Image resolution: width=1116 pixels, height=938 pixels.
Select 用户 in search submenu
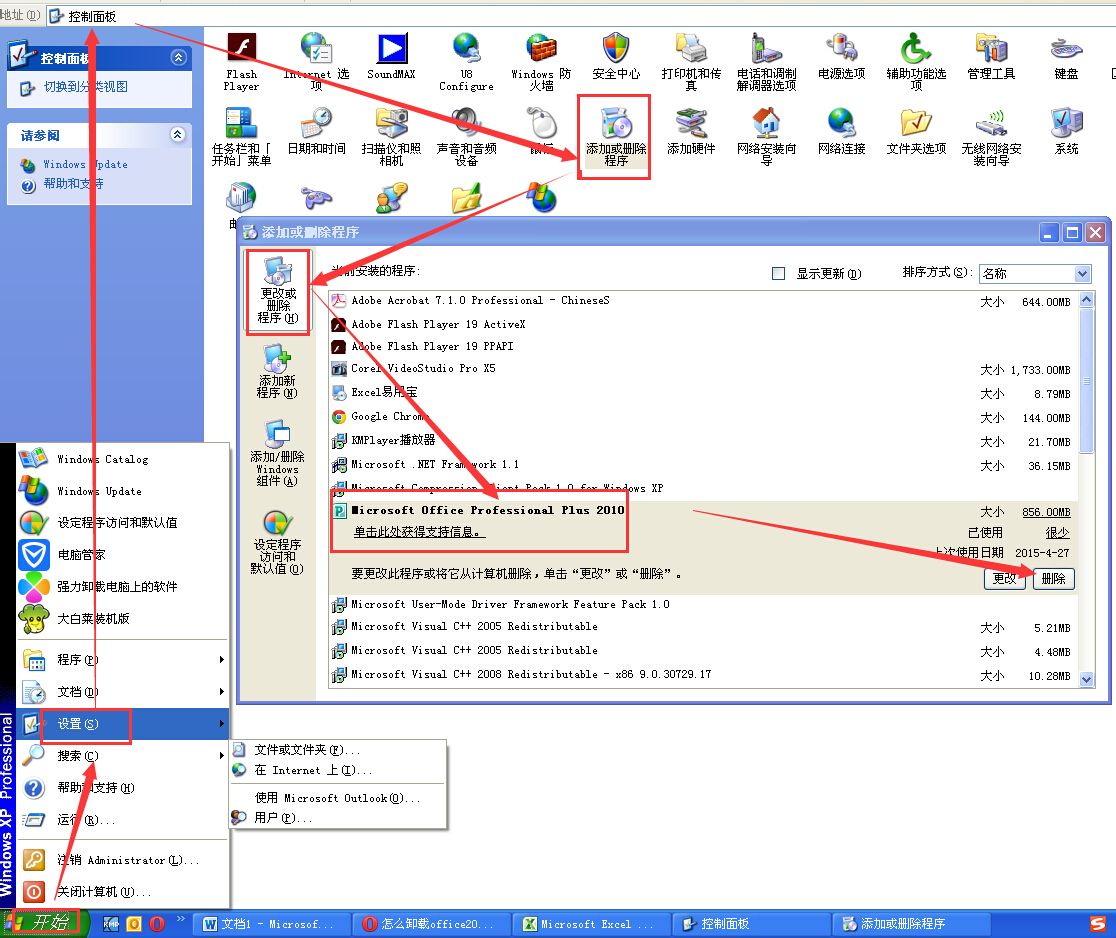coord(338,818)
